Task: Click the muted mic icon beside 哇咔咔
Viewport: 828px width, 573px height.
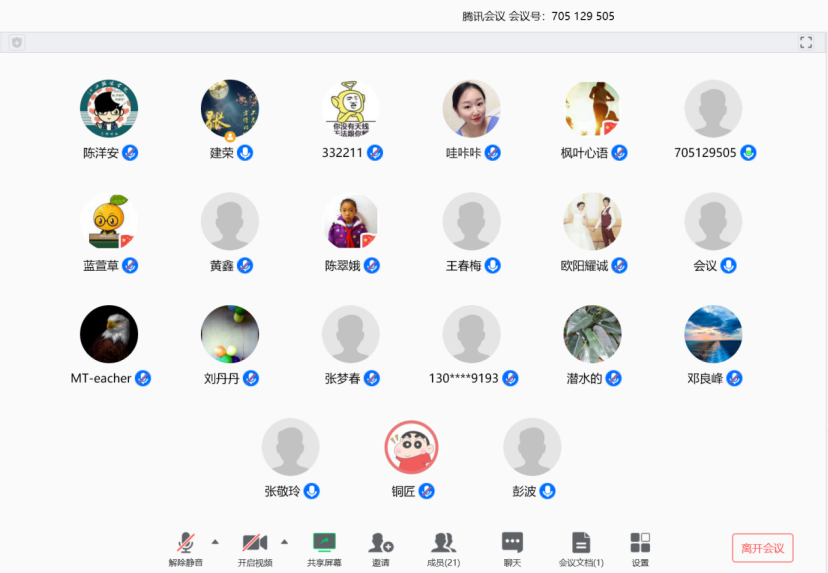Action: [x=493, y=153]
